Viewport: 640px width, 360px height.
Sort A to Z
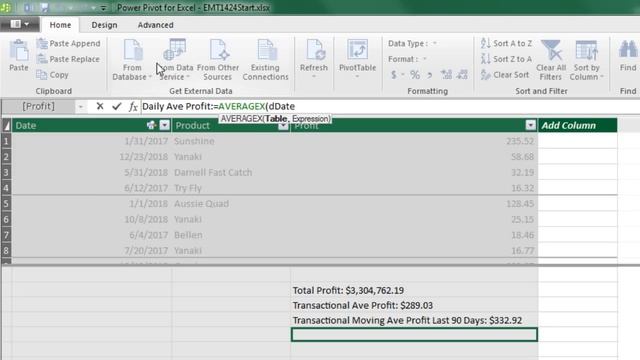[506, 43]
